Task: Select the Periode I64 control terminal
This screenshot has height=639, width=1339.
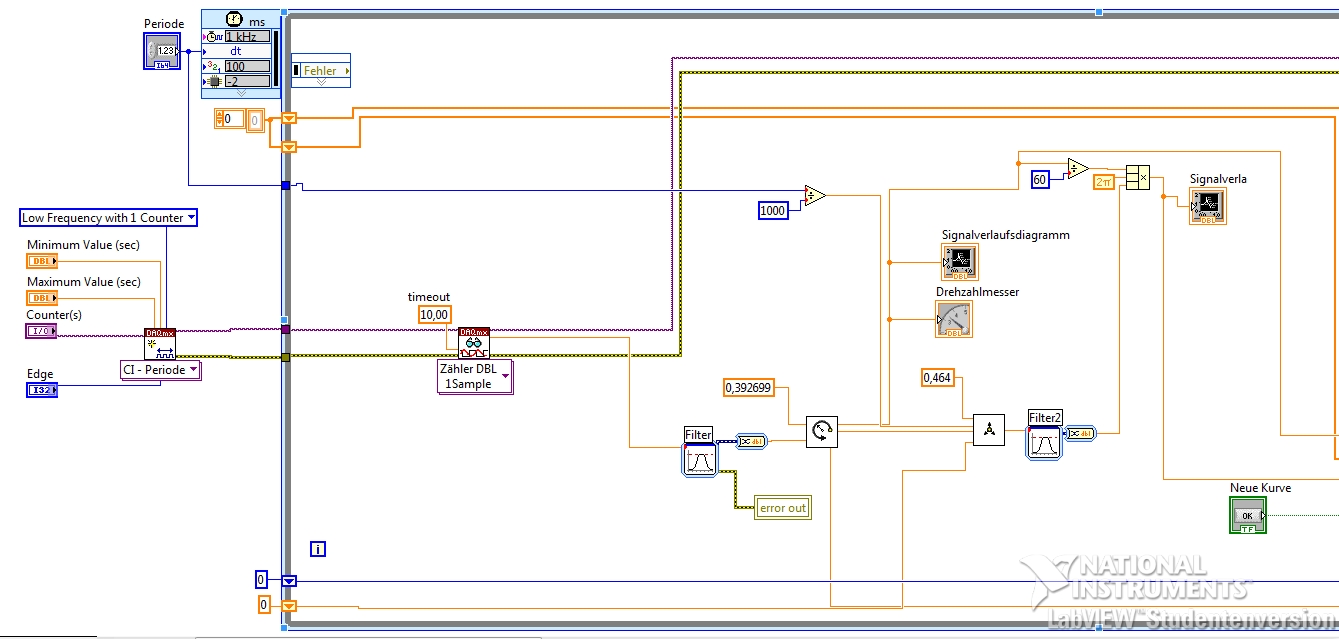Action: tap(162, 51)
